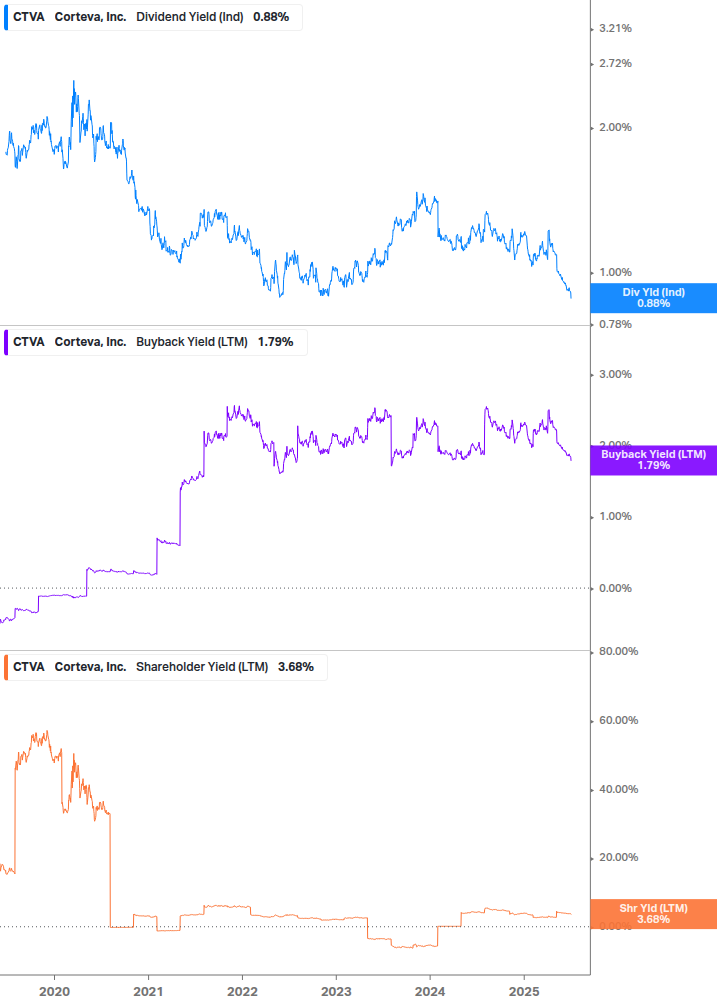Click the 40.00% tick on shareholder yield axis
717x1005 pixels.
point(618,790)
